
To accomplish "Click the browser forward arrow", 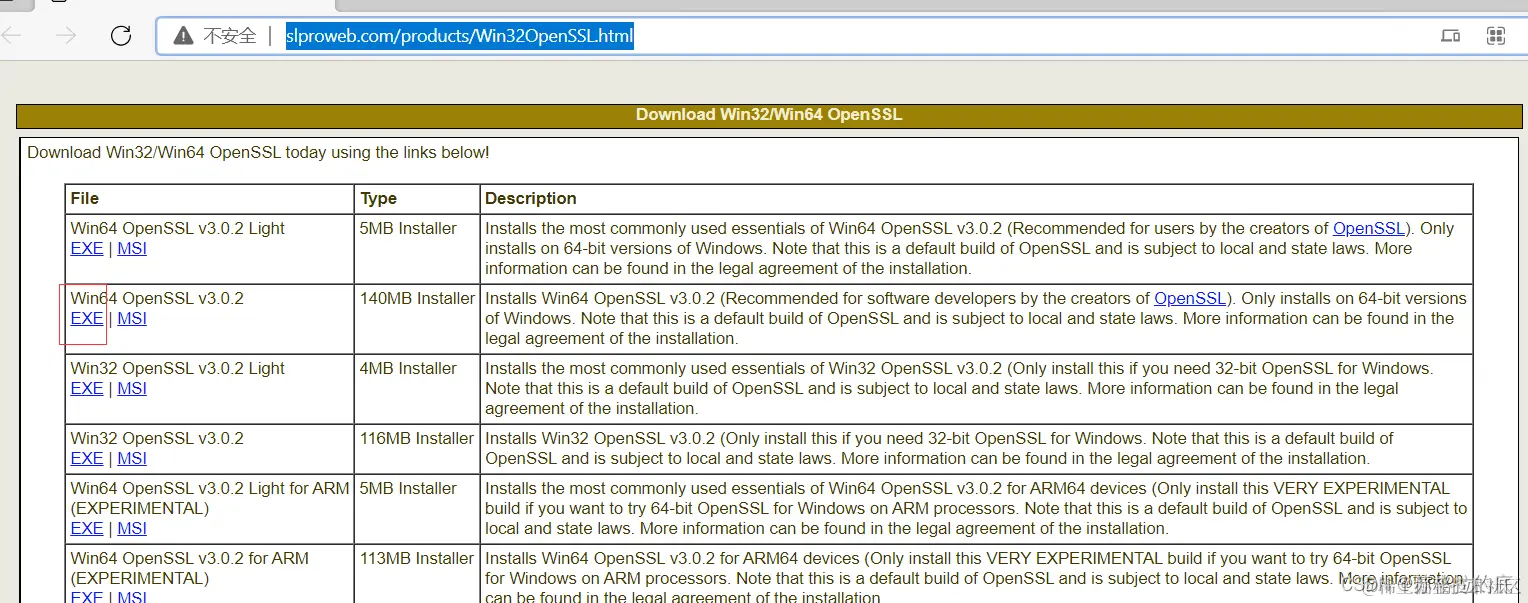I will (x=66, y=36).
